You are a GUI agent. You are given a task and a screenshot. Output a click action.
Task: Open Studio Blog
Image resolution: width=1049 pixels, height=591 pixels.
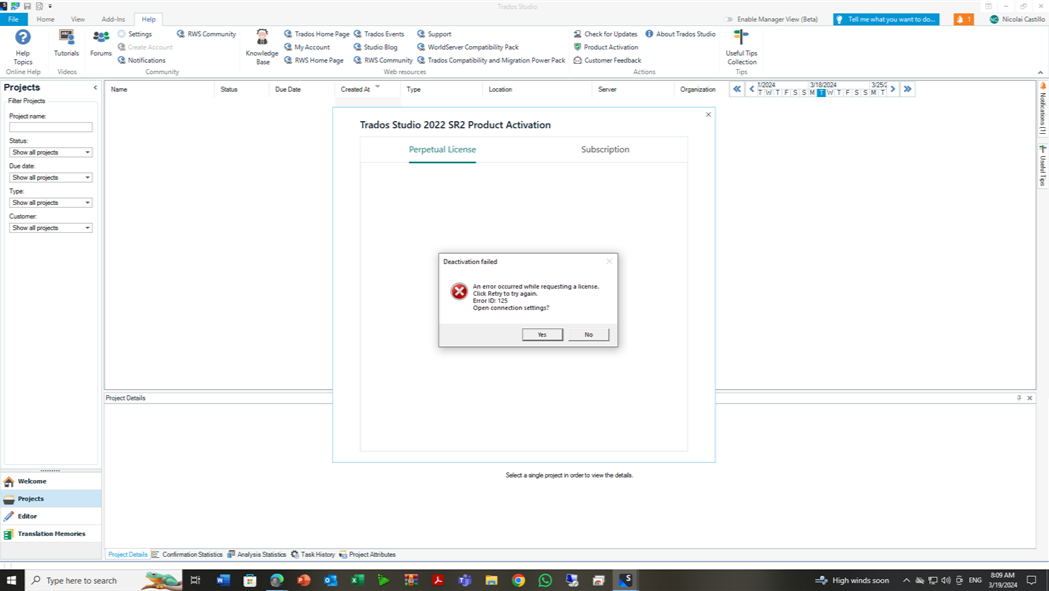click(375, 48)
